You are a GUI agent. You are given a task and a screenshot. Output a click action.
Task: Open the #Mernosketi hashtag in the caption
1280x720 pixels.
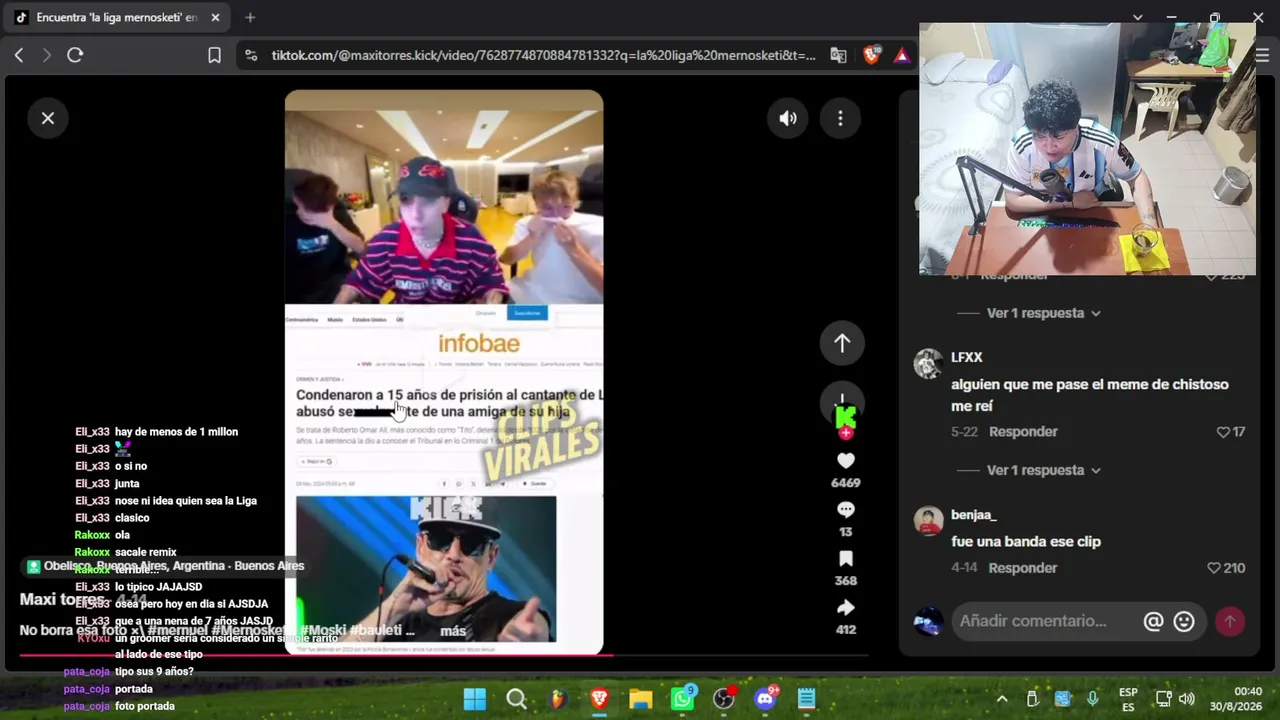pos(253,631)
